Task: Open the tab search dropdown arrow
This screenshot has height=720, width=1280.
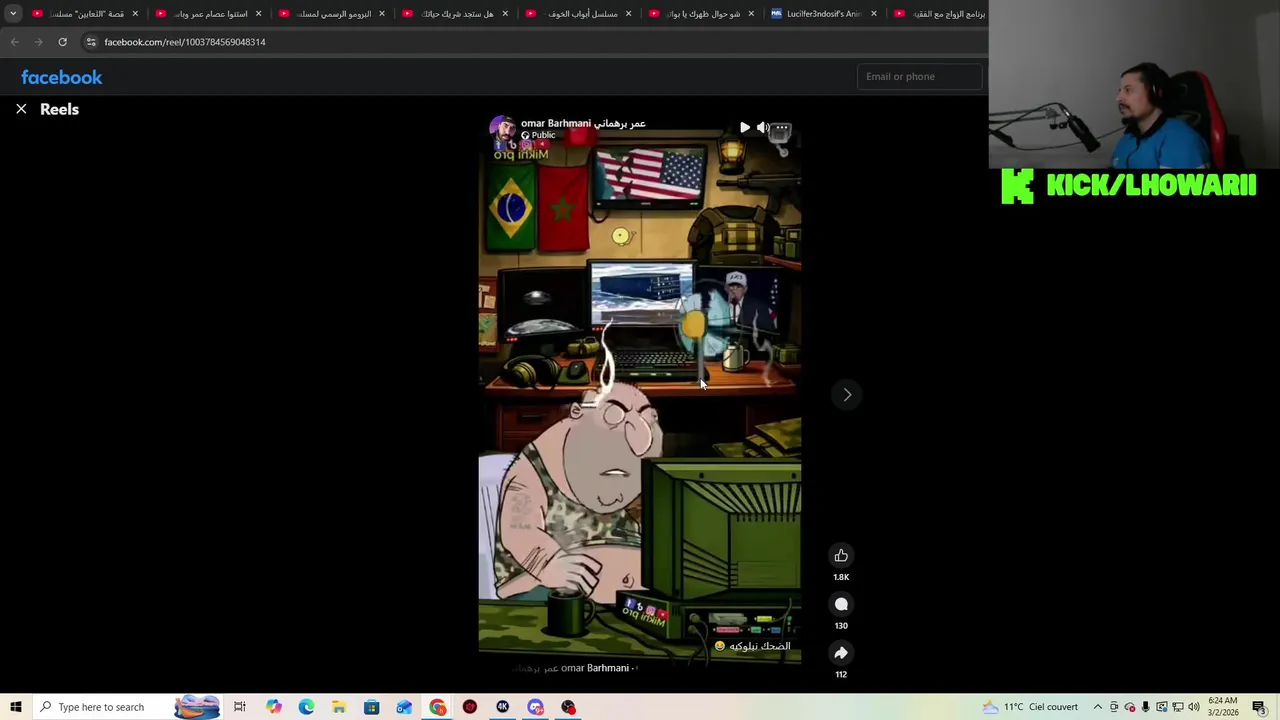Action: click(13, 14)
